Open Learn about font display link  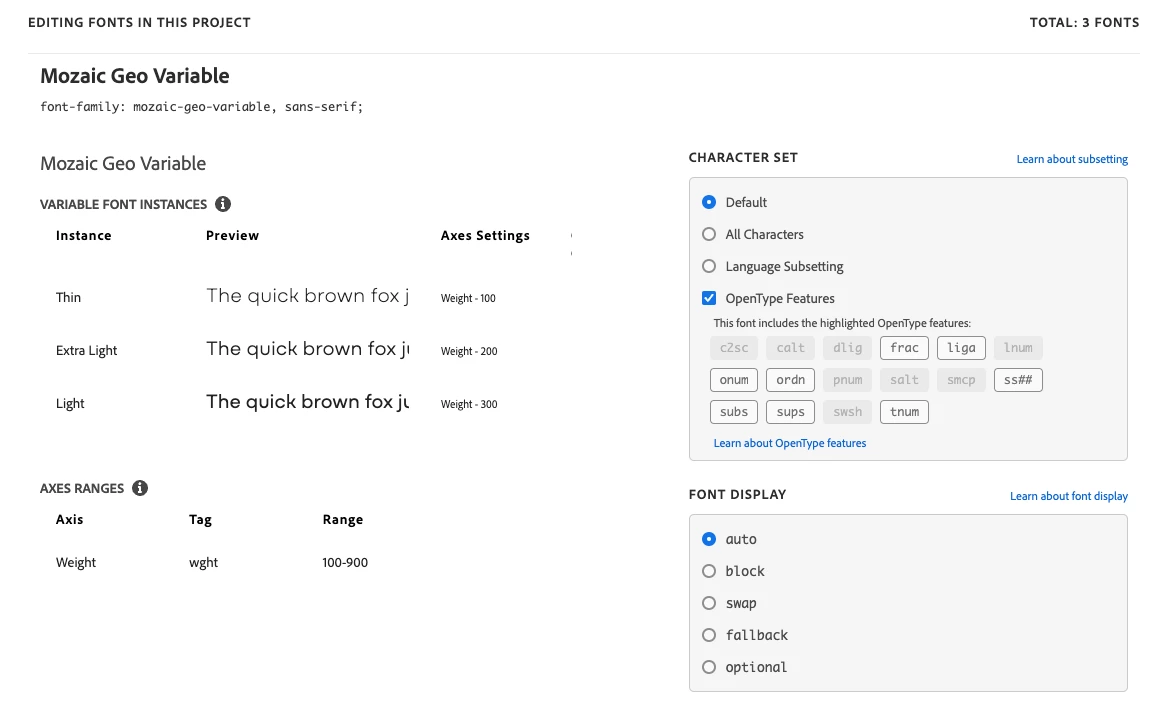1068,496
